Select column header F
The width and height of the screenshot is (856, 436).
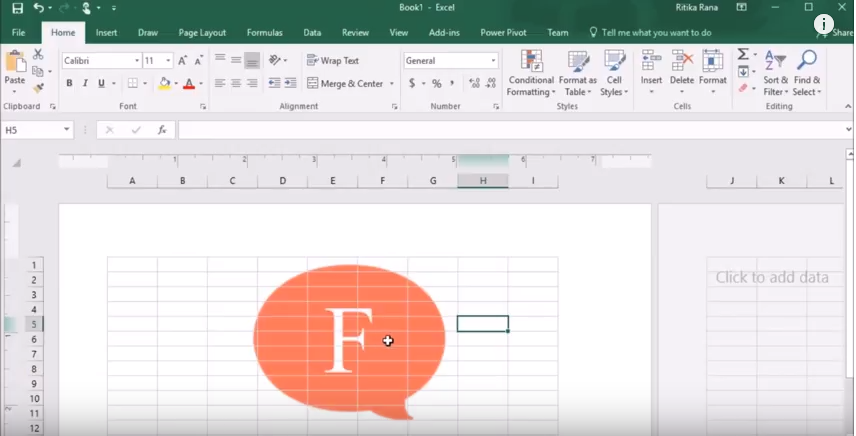coord(383,181)
